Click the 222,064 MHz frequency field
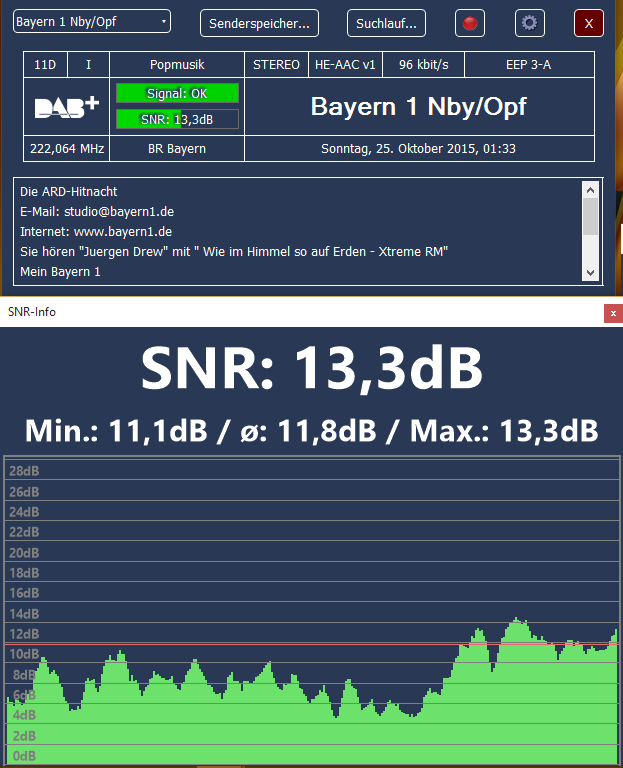623x768 pixels. coord(66,149)
